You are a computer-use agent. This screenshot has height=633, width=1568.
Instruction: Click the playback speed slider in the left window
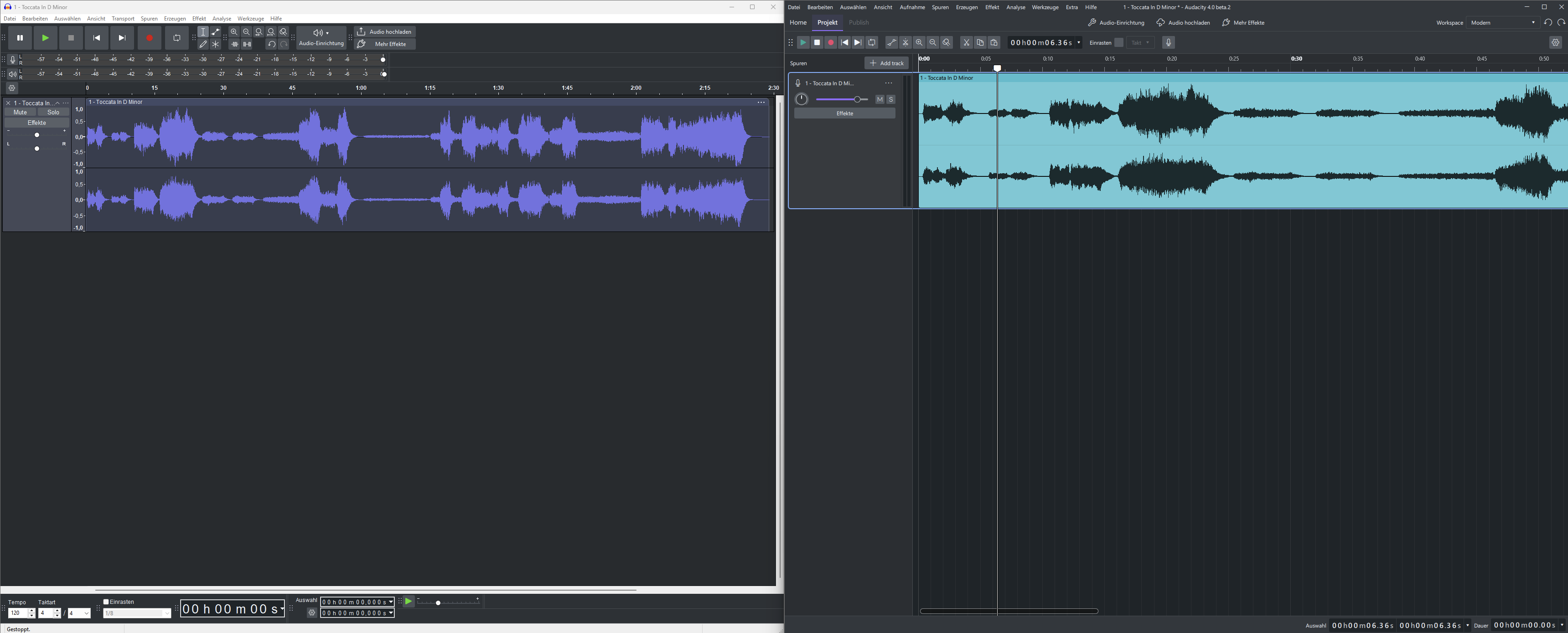tap(449, 602)
